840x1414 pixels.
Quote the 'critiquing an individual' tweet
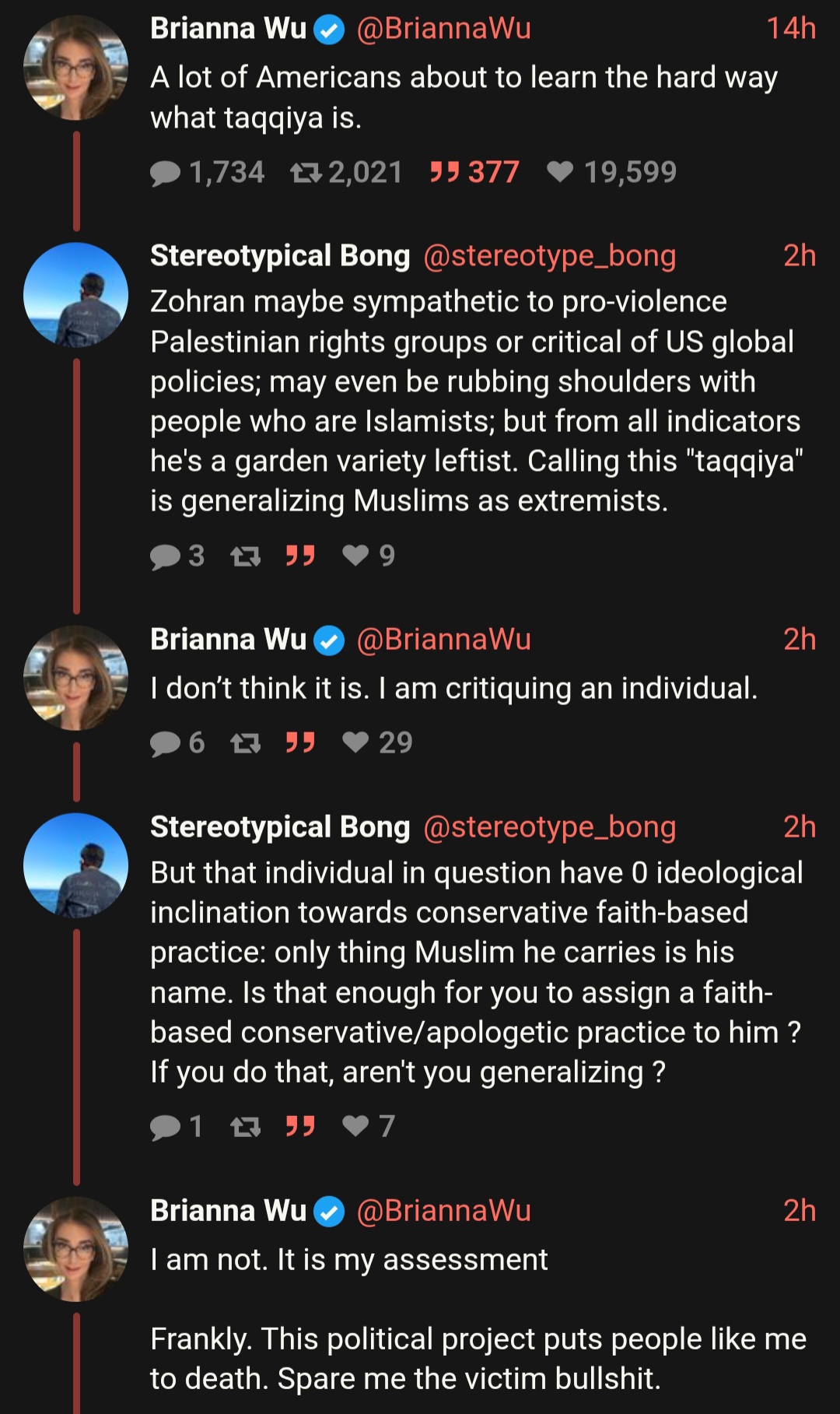point(300,742)
